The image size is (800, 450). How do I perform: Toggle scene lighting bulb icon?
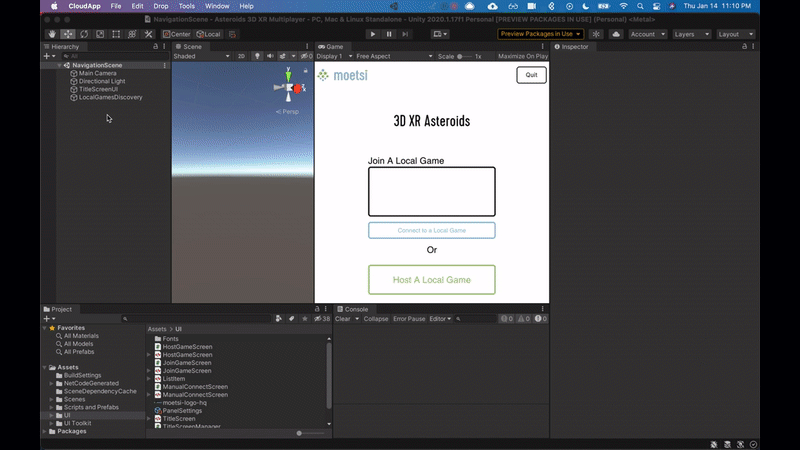256,56
